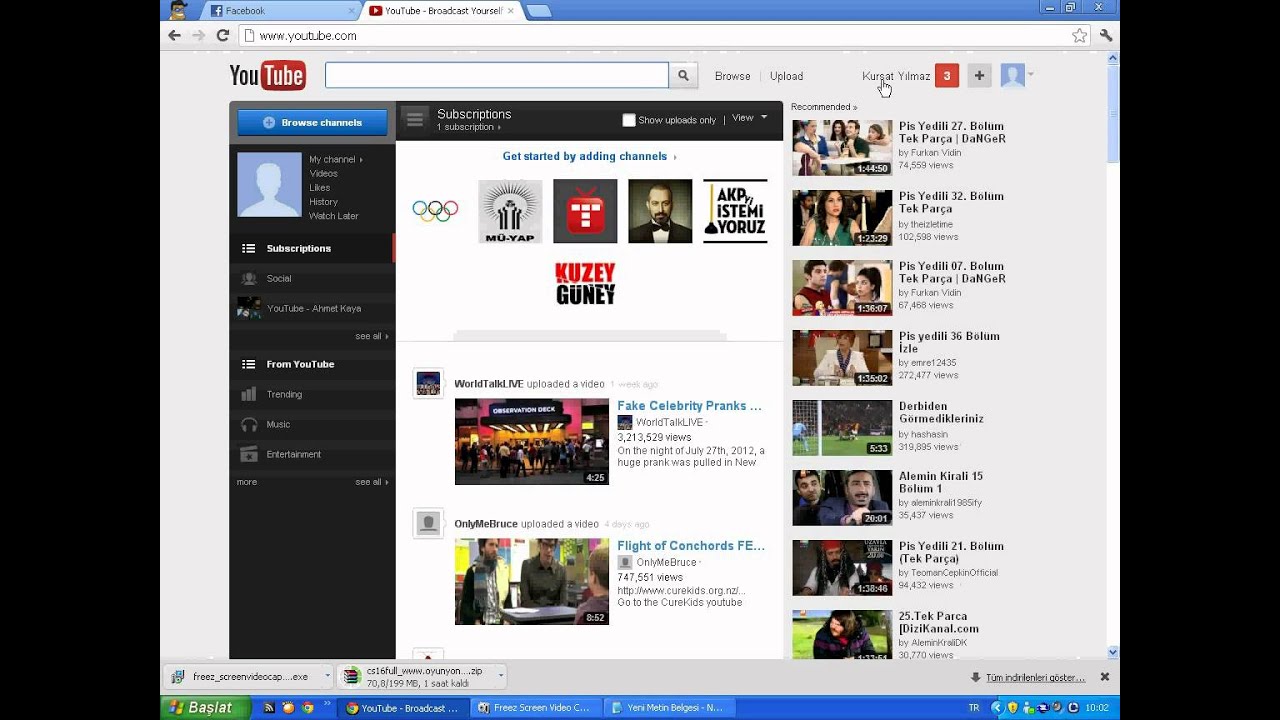
Task: Click in the YouTube search field
Action: coord(496,75)
